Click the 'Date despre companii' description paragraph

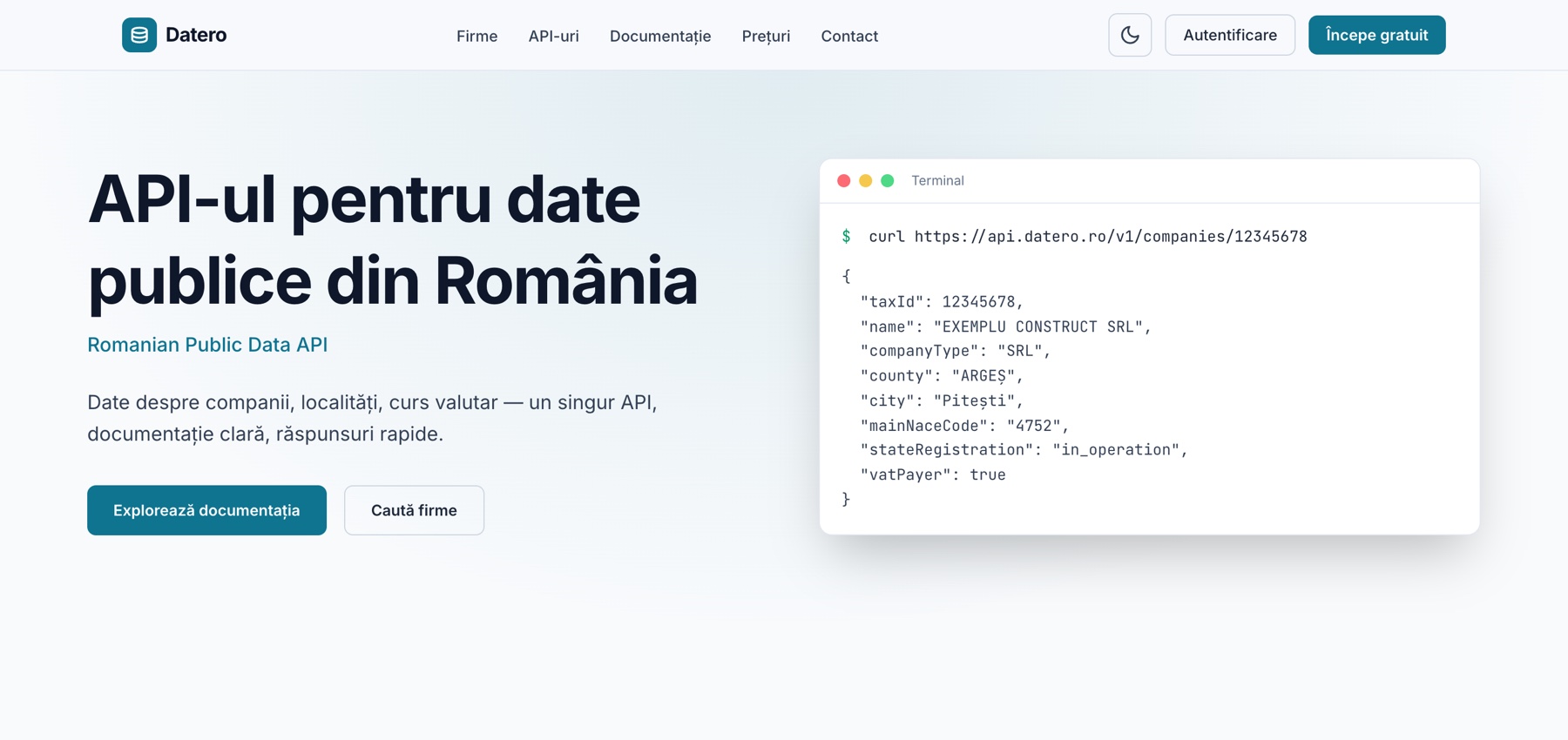tap(372, 418)
